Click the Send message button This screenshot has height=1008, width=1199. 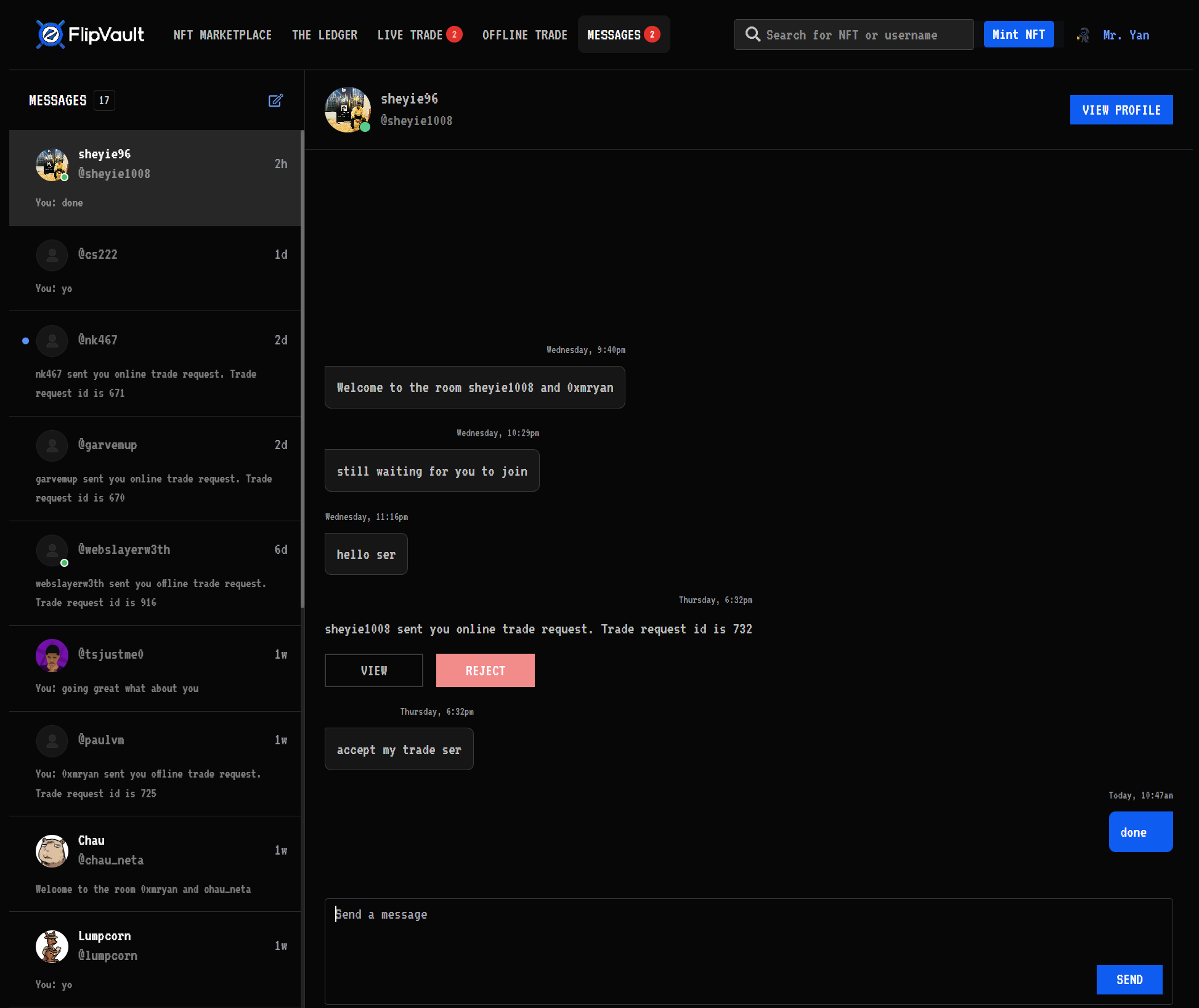pyautogui.click(x=1129, y=979)
